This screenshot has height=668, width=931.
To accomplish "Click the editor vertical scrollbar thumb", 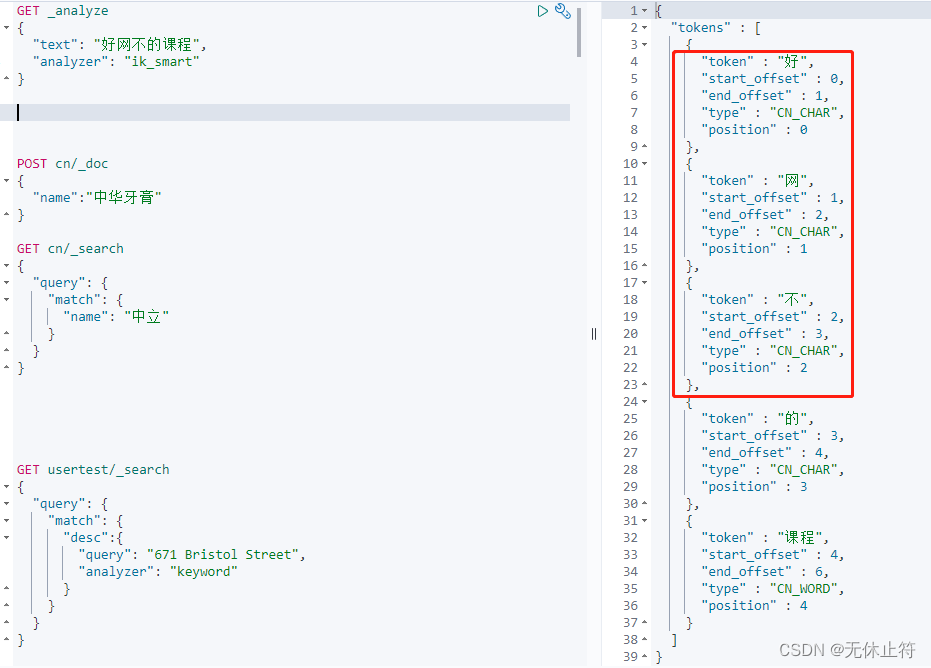I will point(579,31).
